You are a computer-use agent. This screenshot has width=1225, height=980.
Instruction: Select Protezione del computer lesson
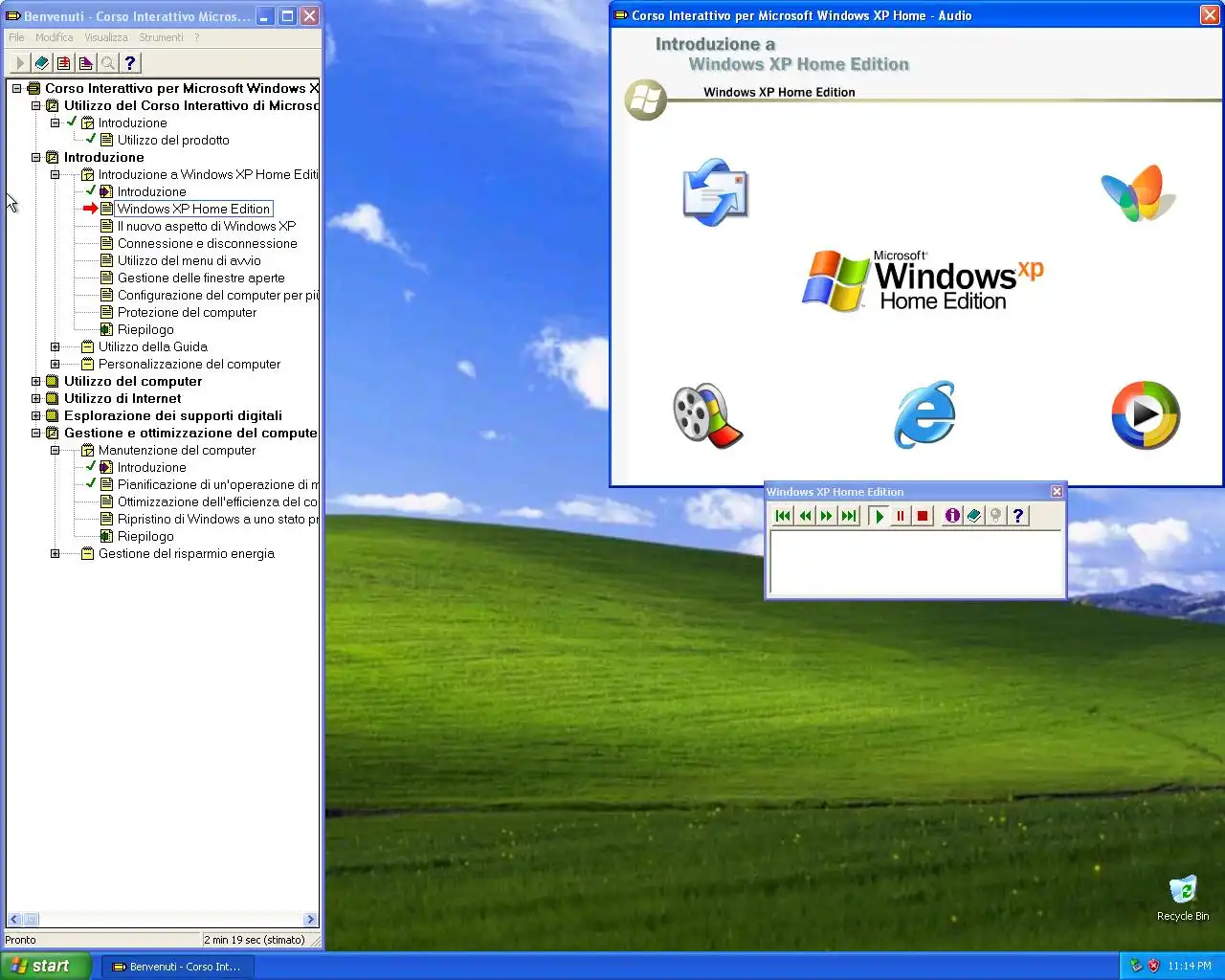187,312
